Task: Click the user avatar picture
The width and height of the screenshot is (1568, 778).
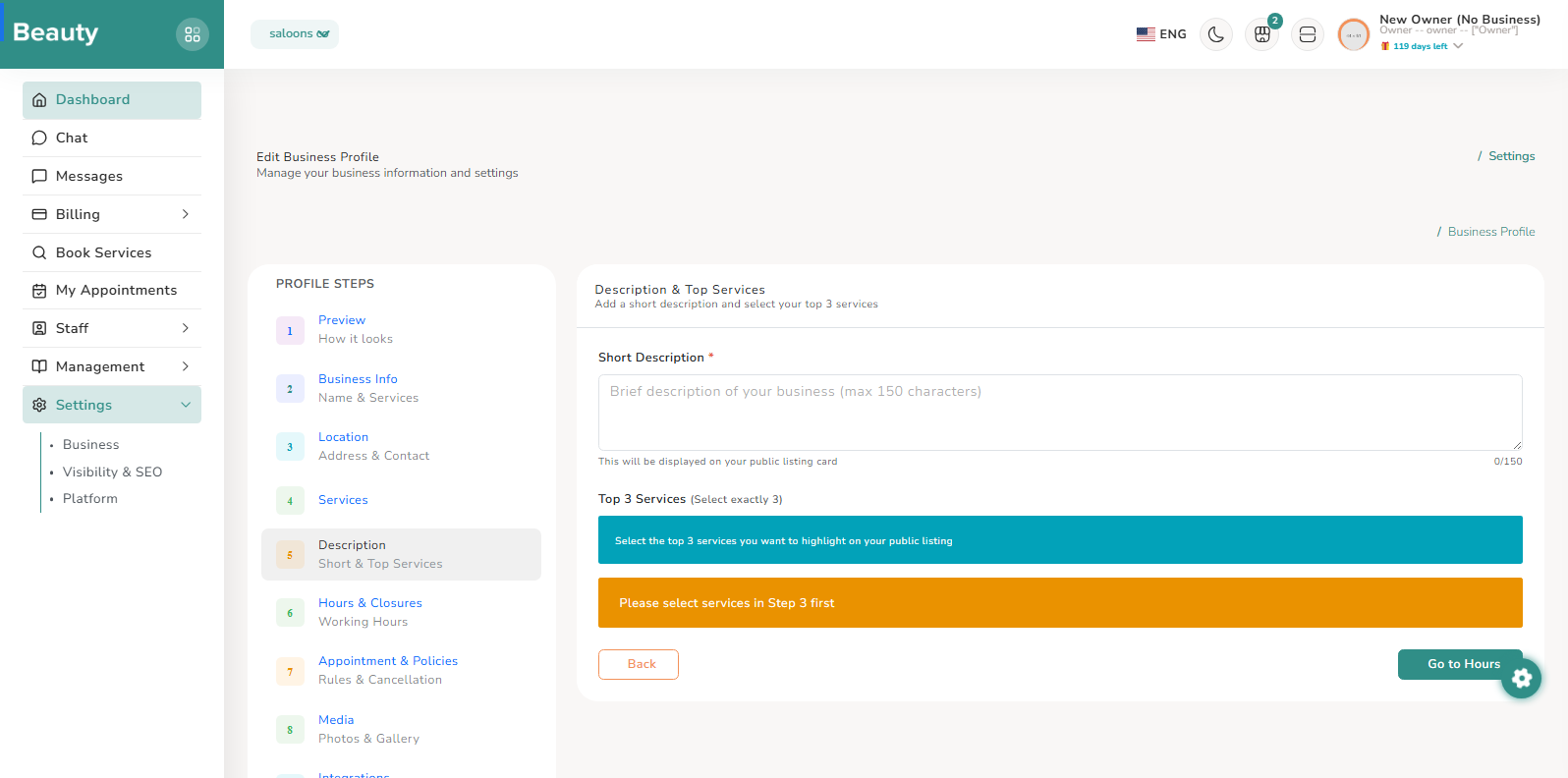Action: (x=1354, y=34)
